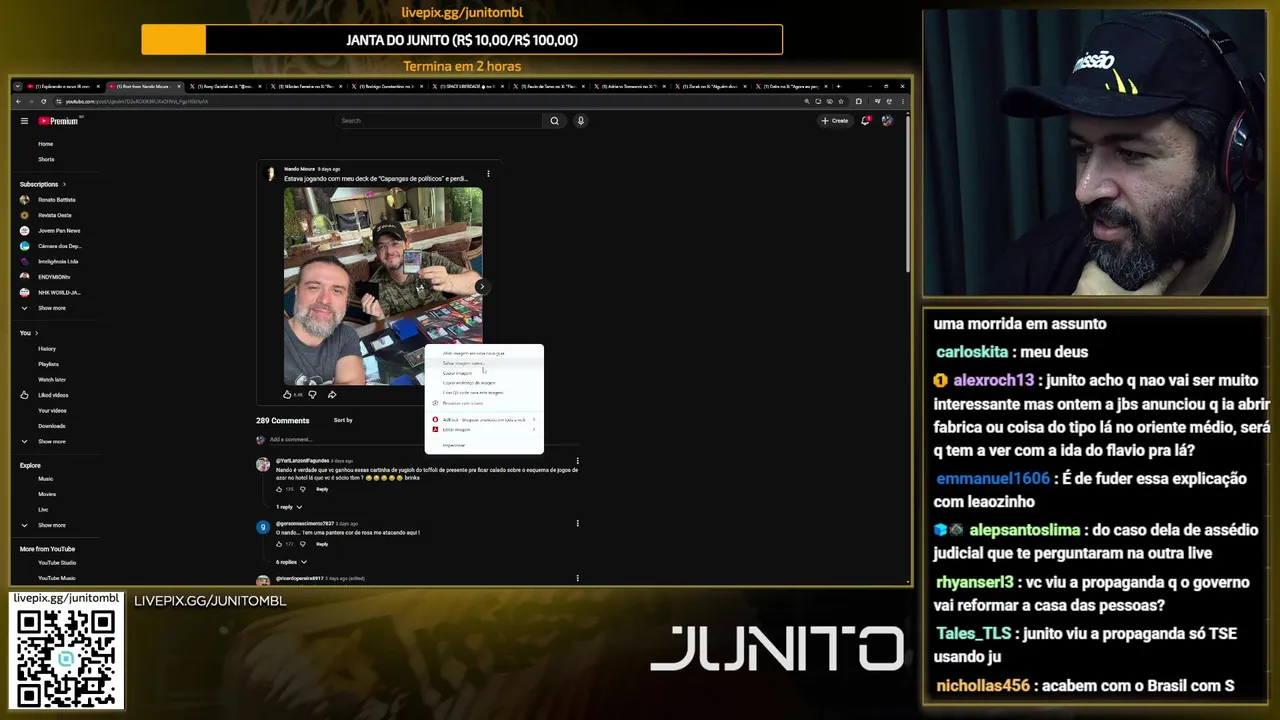Dislike the gersonnascimento7837 comment
1280x720 pixels.
tap(303, 544)
